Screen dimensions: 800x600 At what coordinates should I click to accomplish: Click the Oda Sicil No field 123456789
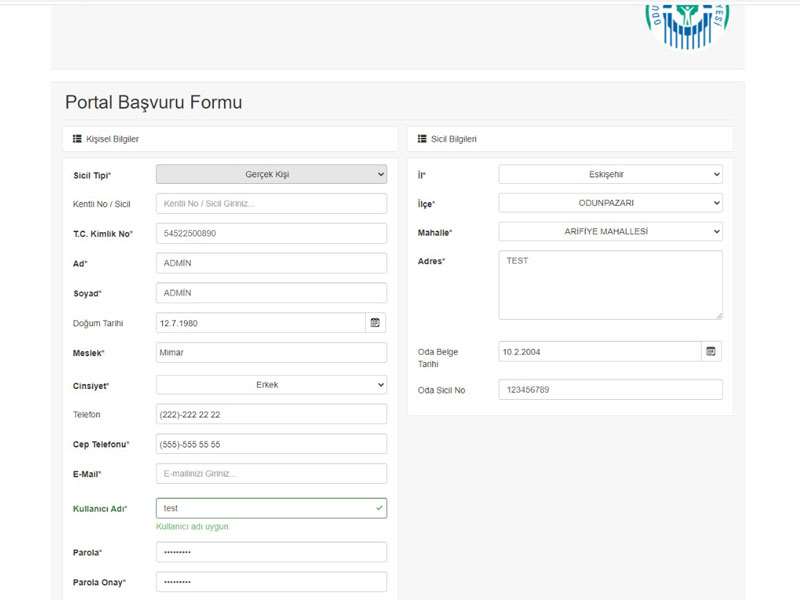pos(611,389)
